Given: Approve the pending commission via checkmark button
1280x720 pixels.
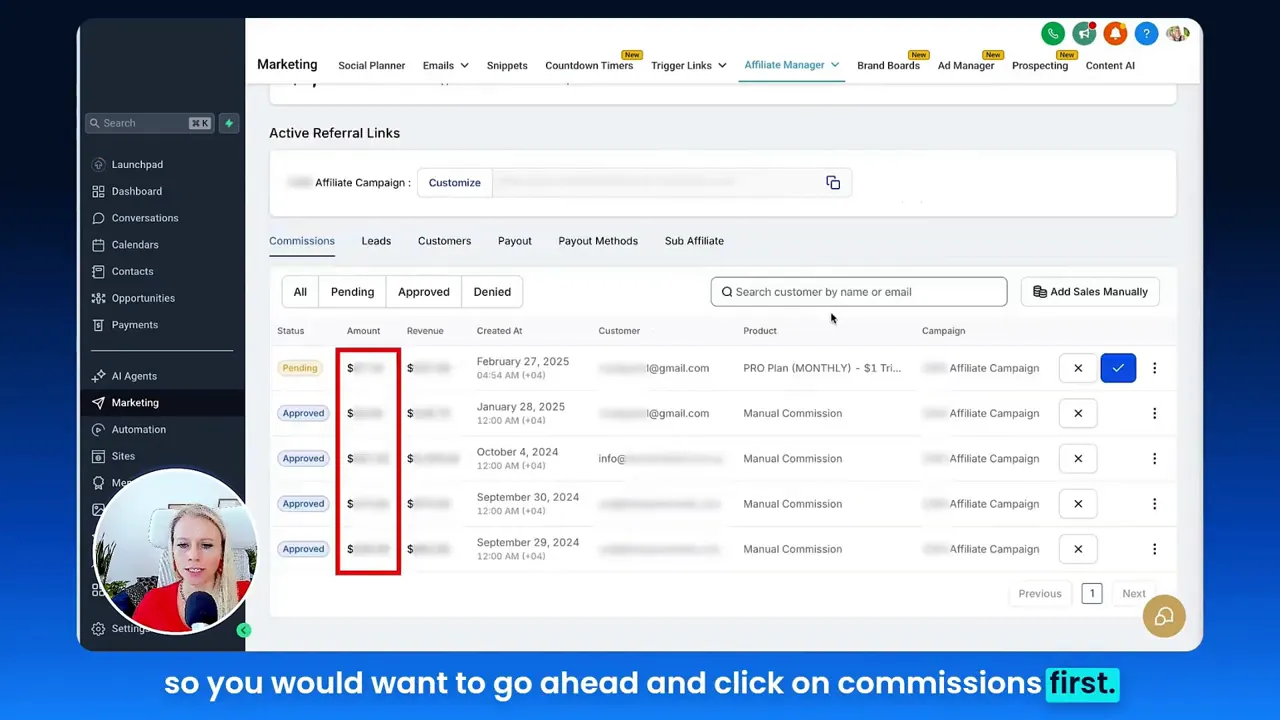Looking at the screenshot, I should [x=1118, y=368].
